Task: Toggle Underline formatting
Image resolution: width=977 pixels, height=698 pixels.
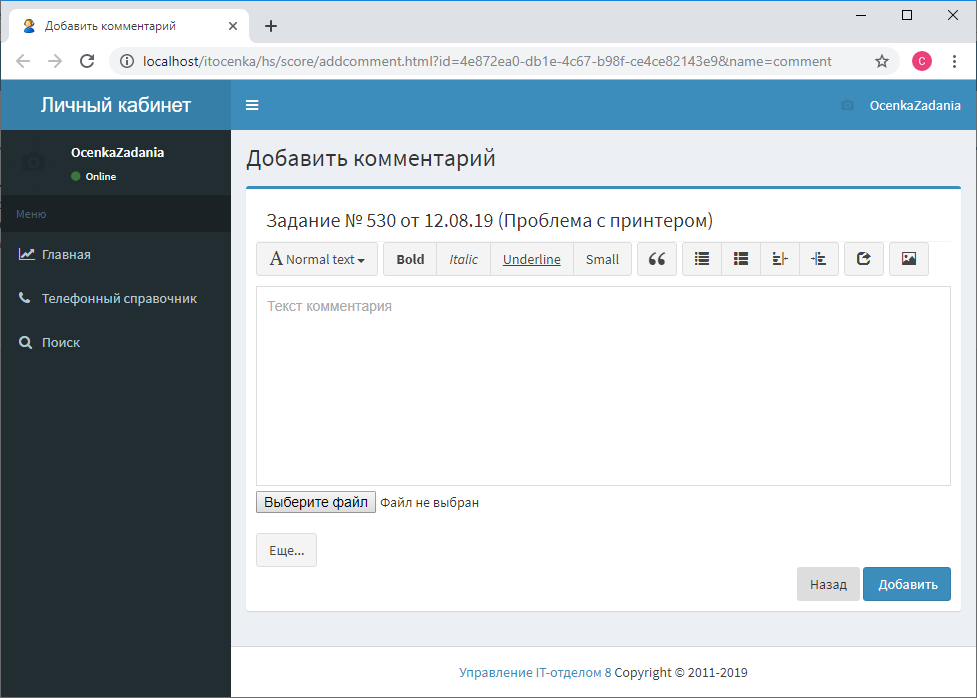Action: 531,259
